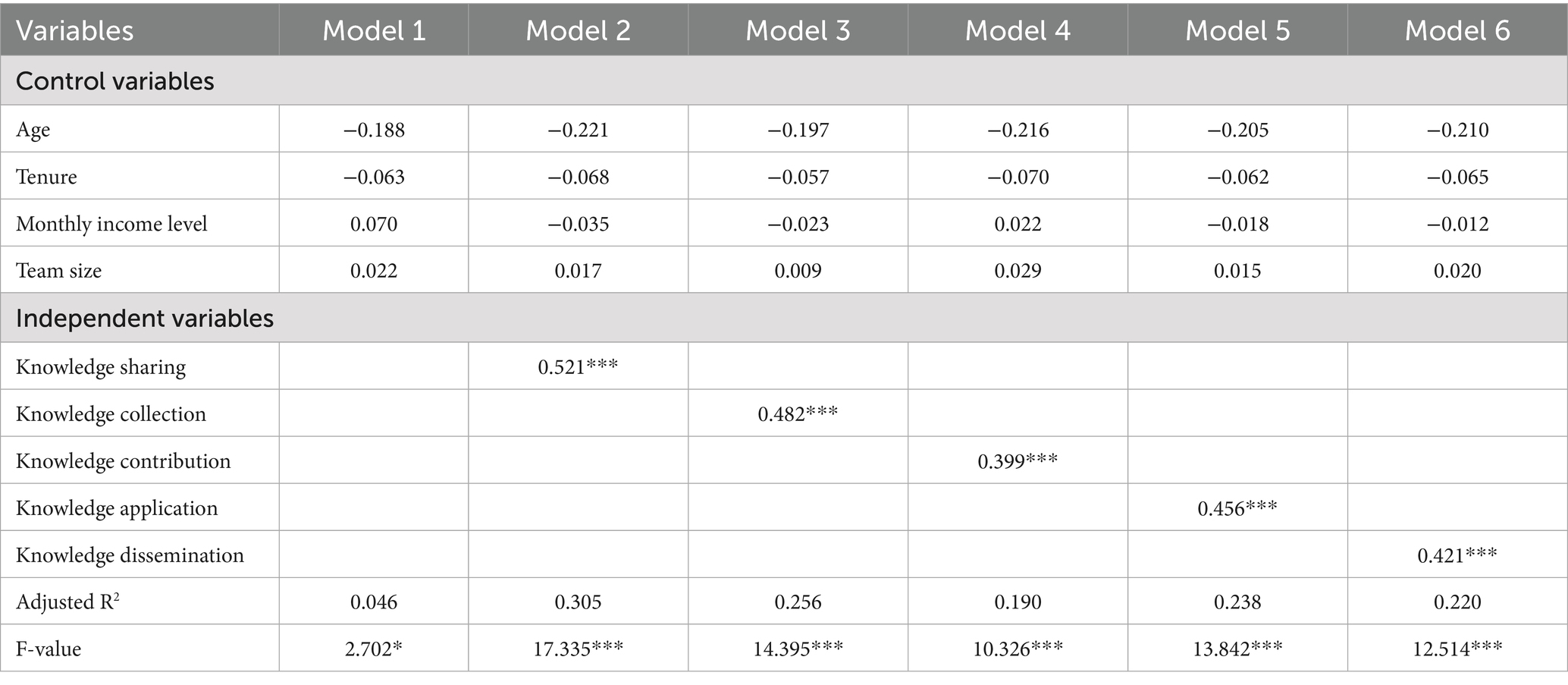Click the Age value −0.188 cell
Image resolution: width=1568 pixels, height=685 pixels.
[x=374, y=130]
